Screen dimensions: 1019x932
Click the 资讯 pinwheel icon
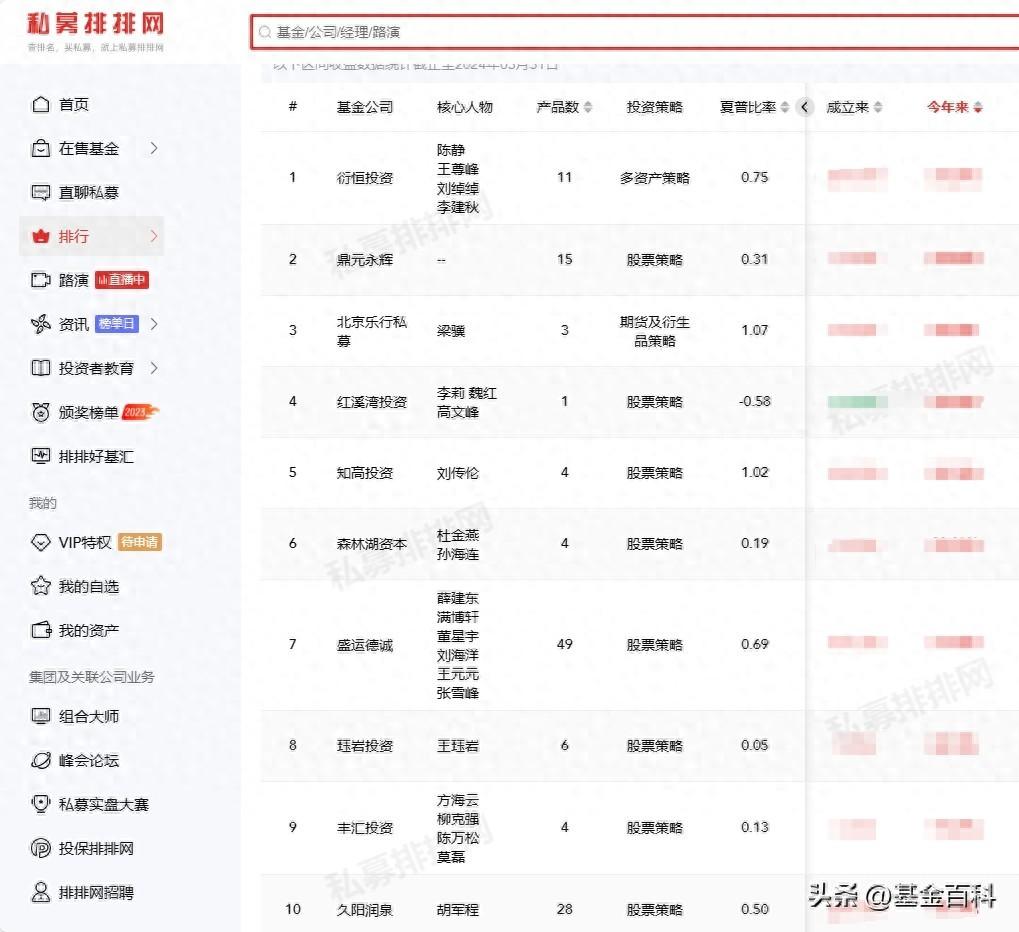(x=40, y=324)
